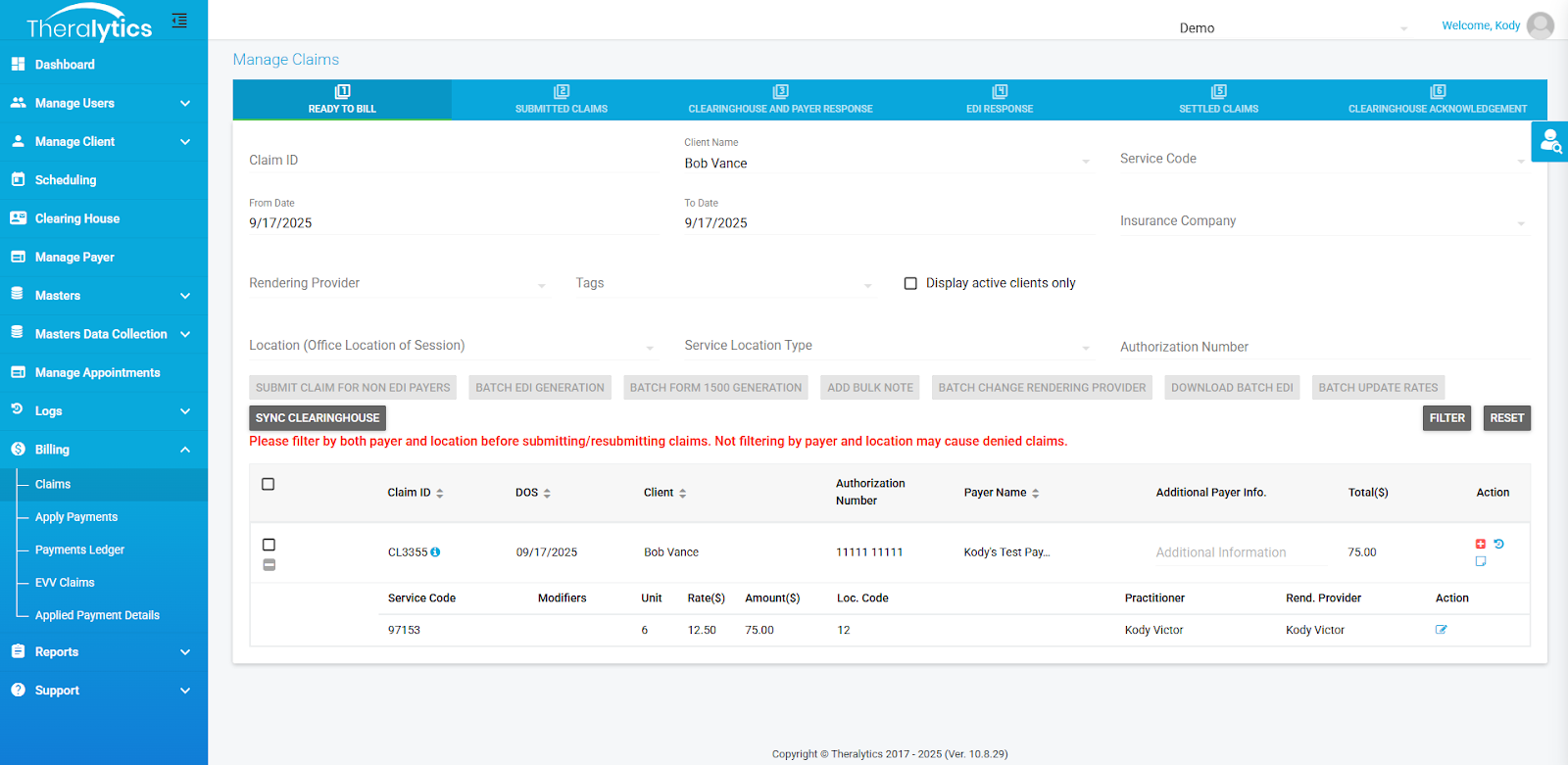The height and width of the screenshot is (765, 1568).
Task: Toggle the select-all claims checkbox
Action: pyautogui.click(x=269, y=484)
